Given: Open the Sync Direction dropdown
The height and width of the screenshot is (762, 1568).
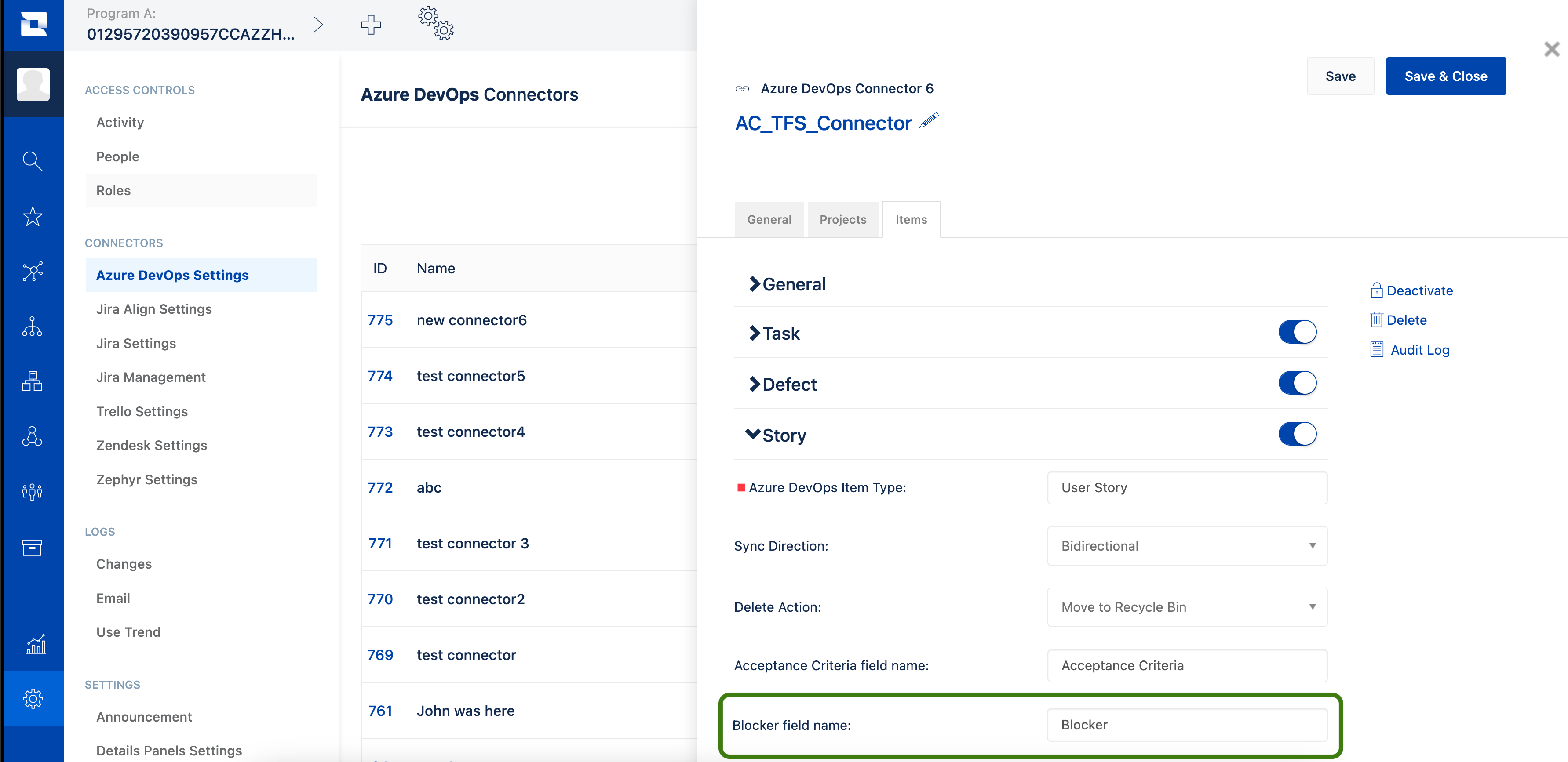Looking at the screenshot, I should 1187,546.
